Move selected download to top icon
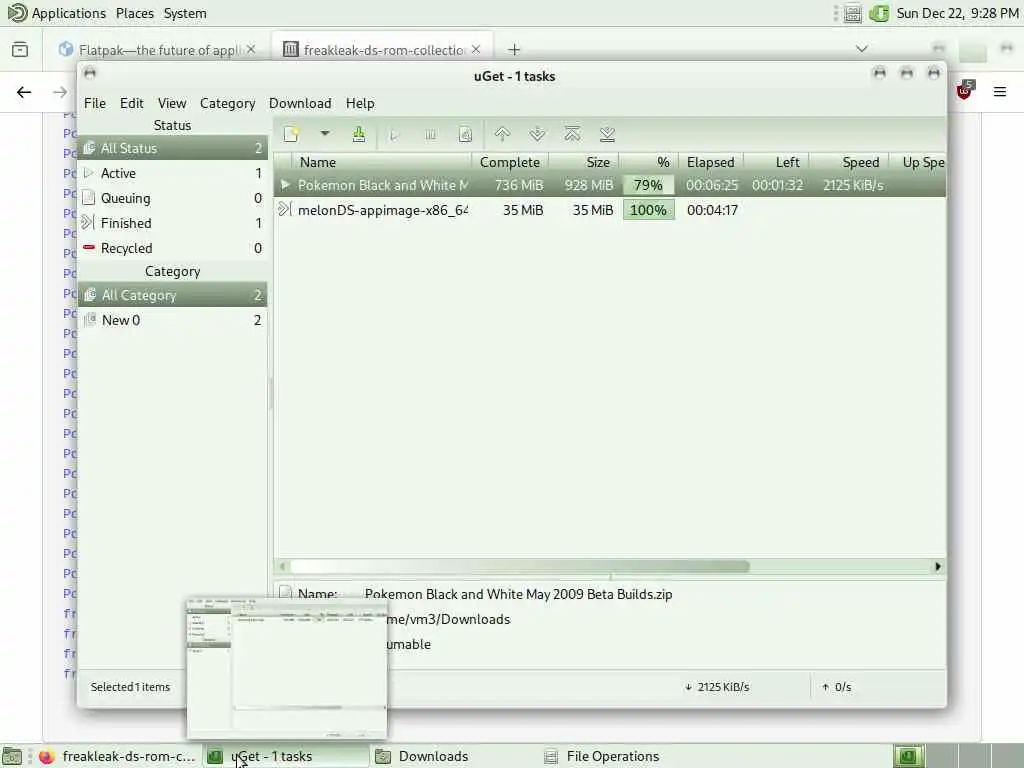This screenshot has width=1024, height=768. (572, 135)
